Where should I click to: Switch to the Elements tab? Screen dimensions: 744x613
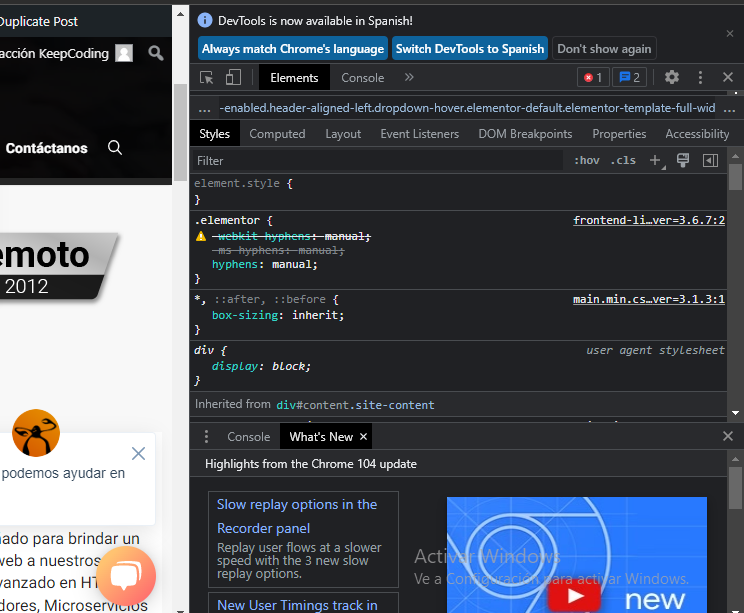pyautogui.click(x=294, y=77)
